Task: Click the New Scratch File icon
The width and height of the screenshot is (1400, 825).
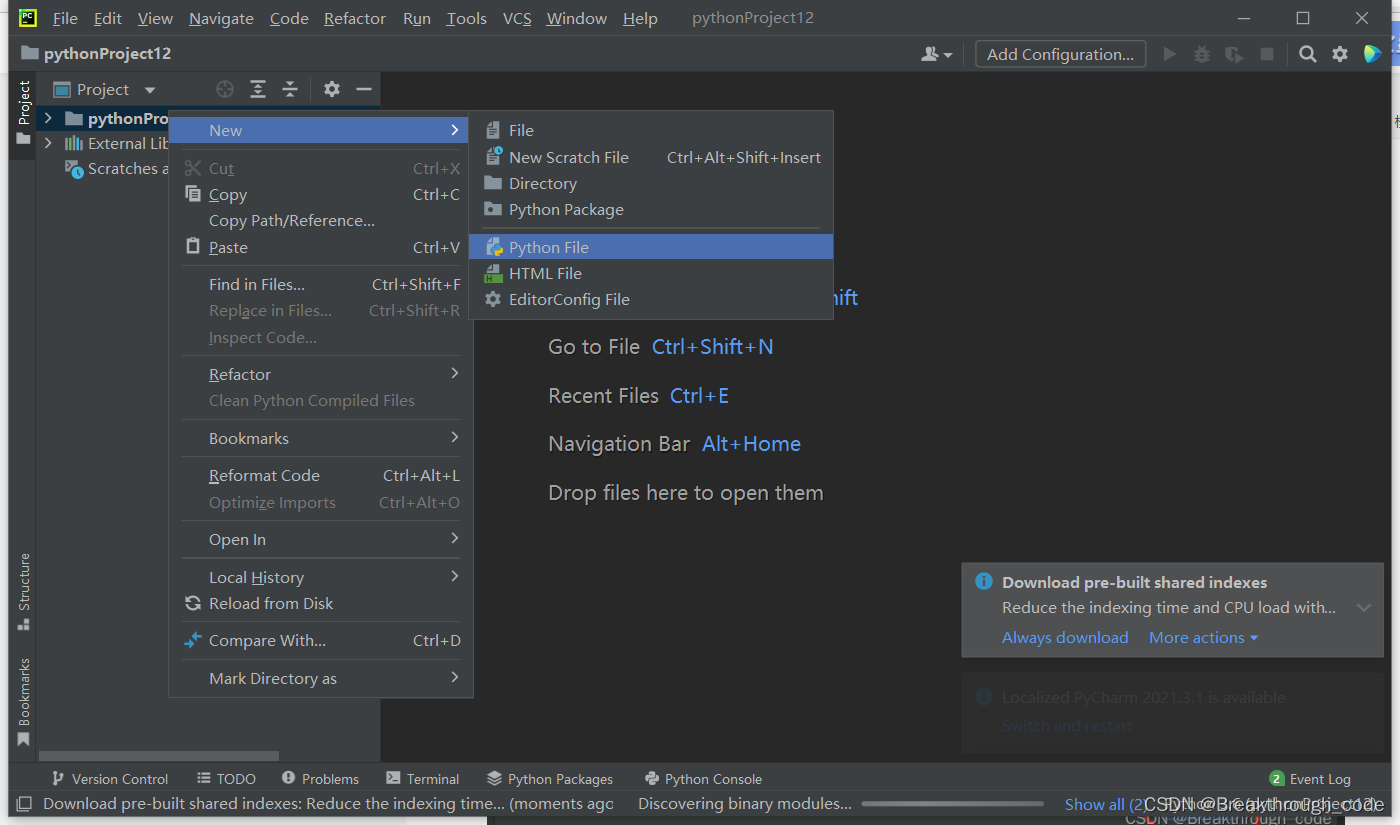Action: pos(493,157)
